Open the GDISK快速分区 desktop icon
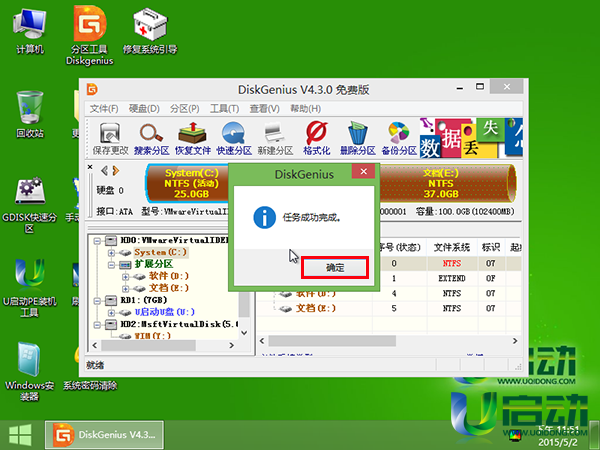 coord(30,205)
